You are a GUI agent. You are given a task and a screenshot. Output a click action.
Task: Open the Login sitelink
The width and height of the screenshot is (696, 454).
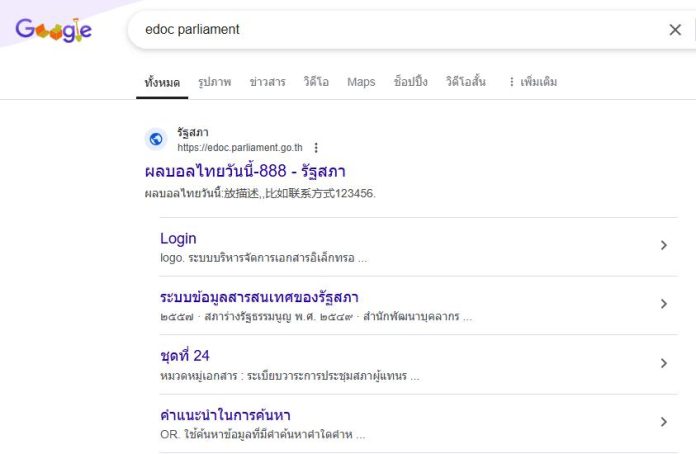[x=178, y=238]
